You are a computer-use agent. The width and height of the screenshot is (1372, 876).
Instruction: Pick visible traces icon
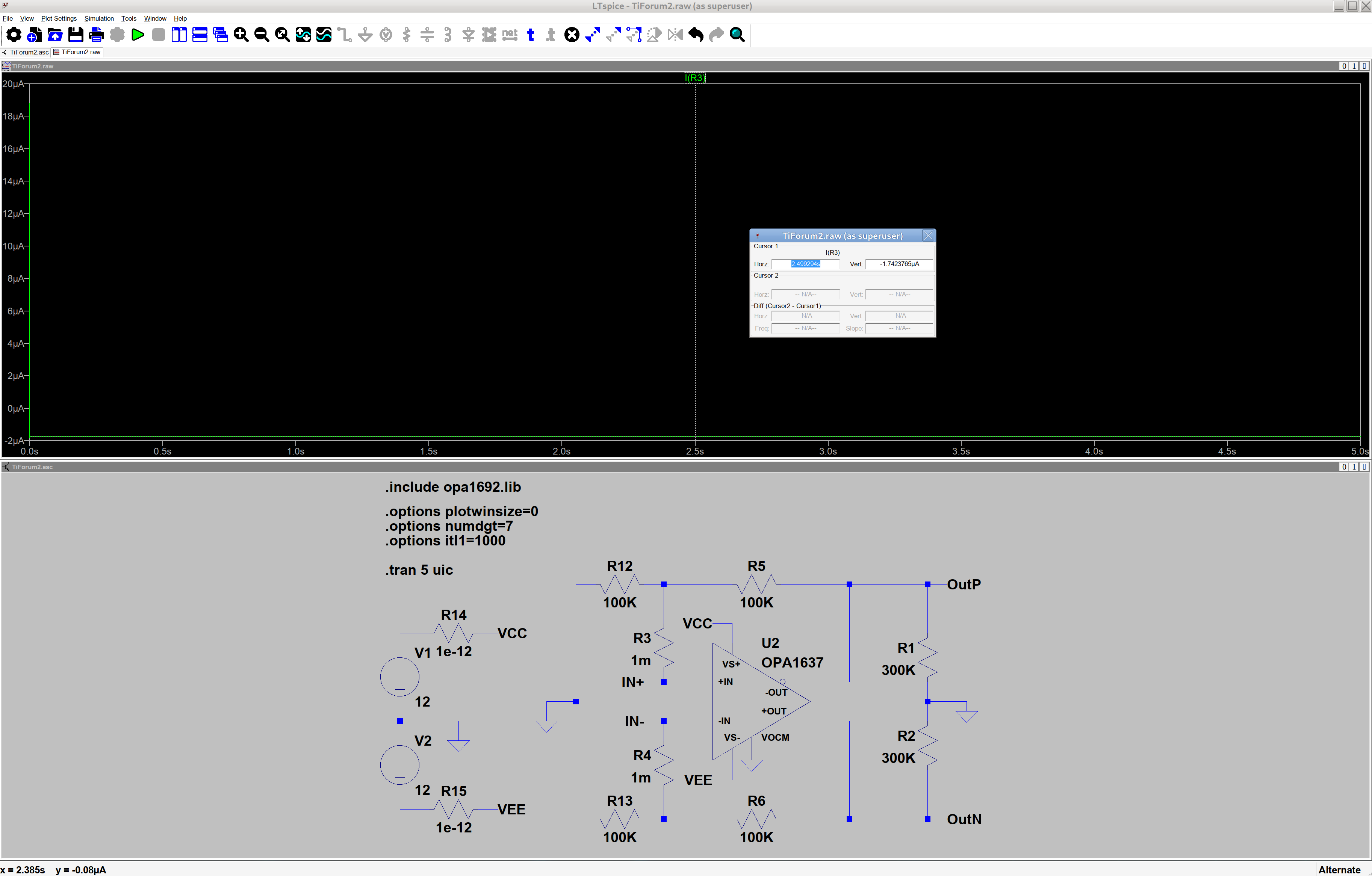324,35
